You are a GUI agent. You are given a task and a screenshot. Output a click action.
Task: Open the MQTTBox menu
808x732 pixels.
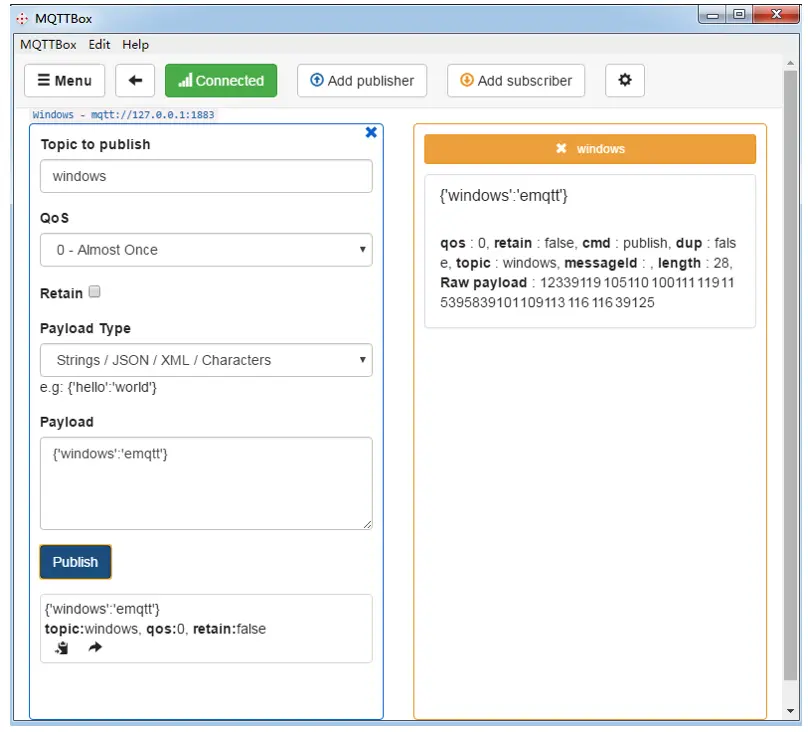48,45
